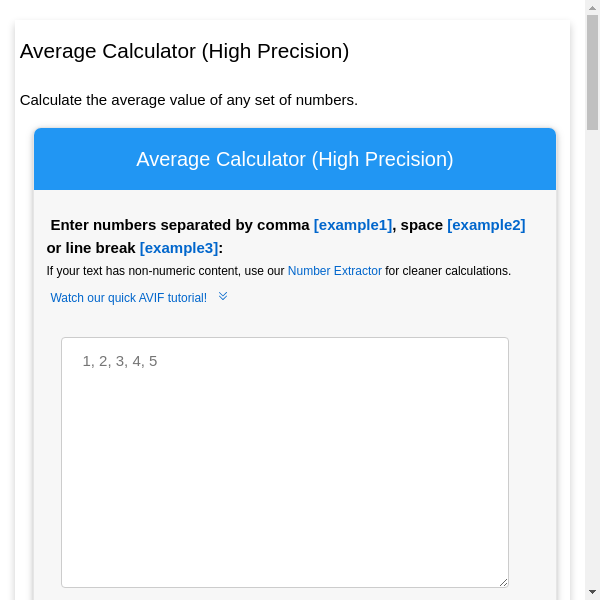
Task: Click the Watch our quick AVIF tutorial link
Action: [x=129, y=298]
